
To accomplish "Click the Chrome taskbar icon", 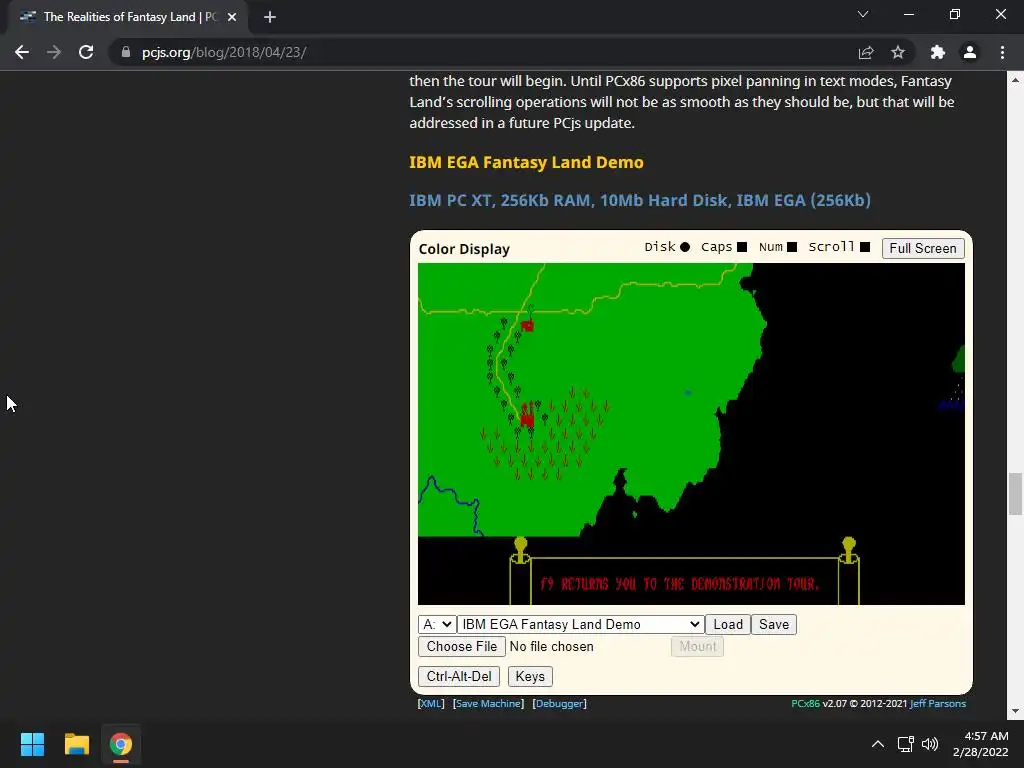I will [121, 744].
